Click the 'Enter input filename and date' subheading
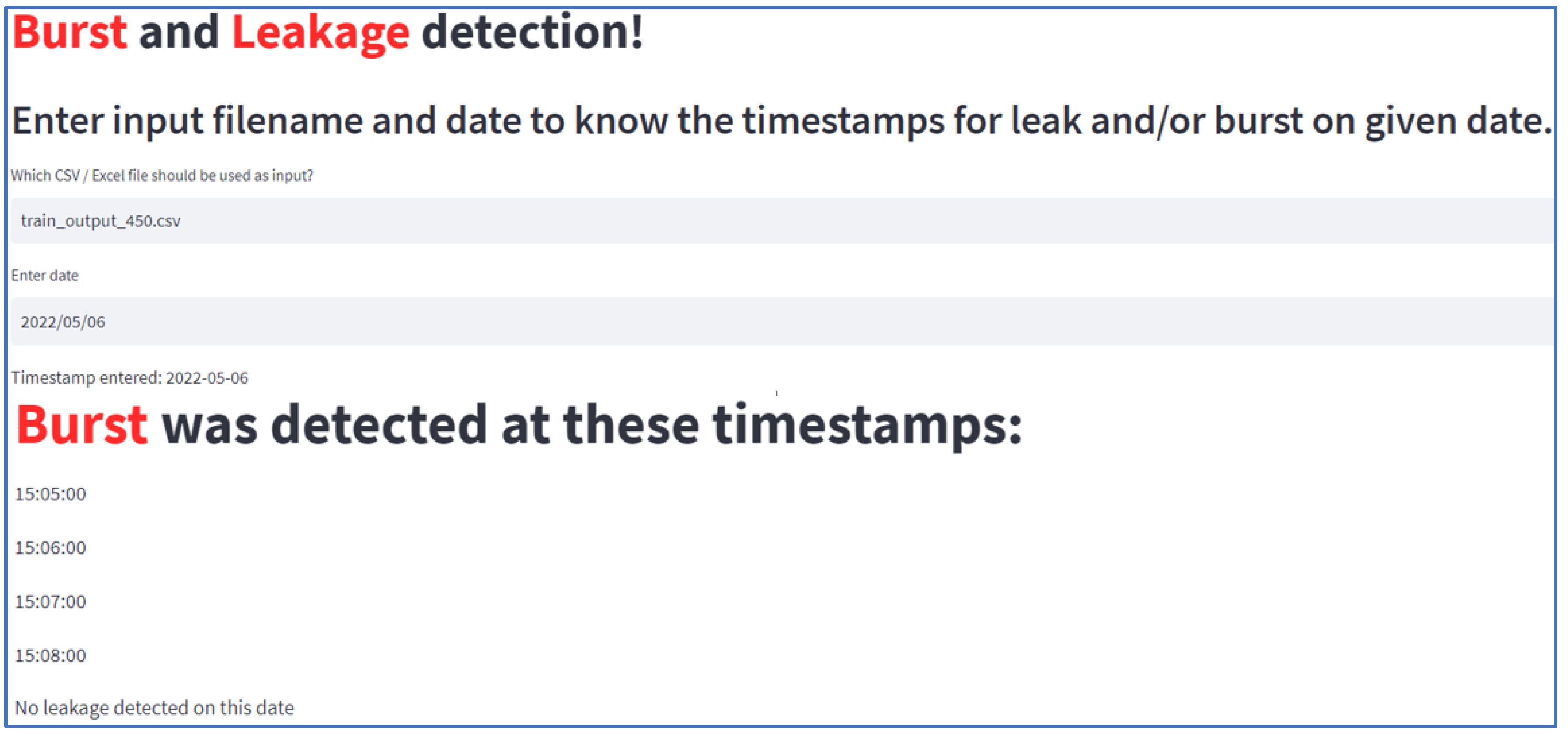The height and width of the screenshot is (737, 1568). [782, 121]
